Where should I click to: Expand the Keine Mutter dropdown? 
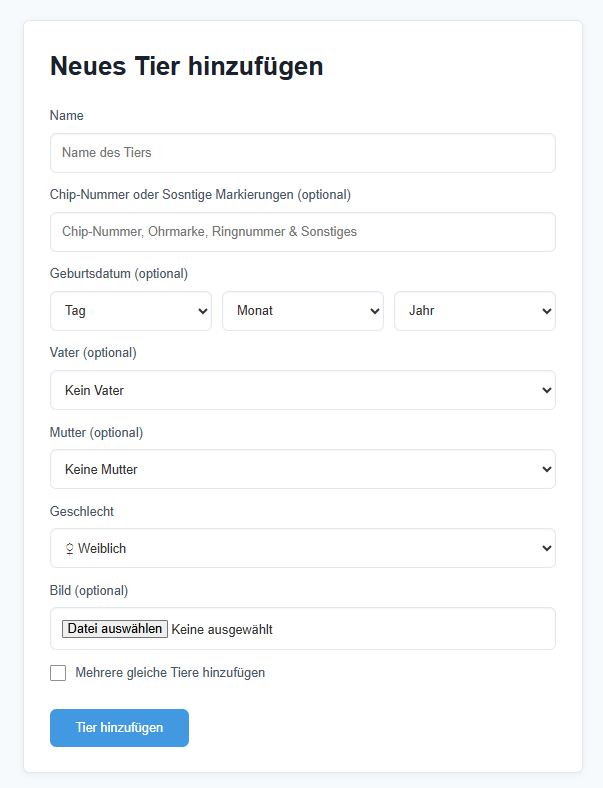click(303, 469)
